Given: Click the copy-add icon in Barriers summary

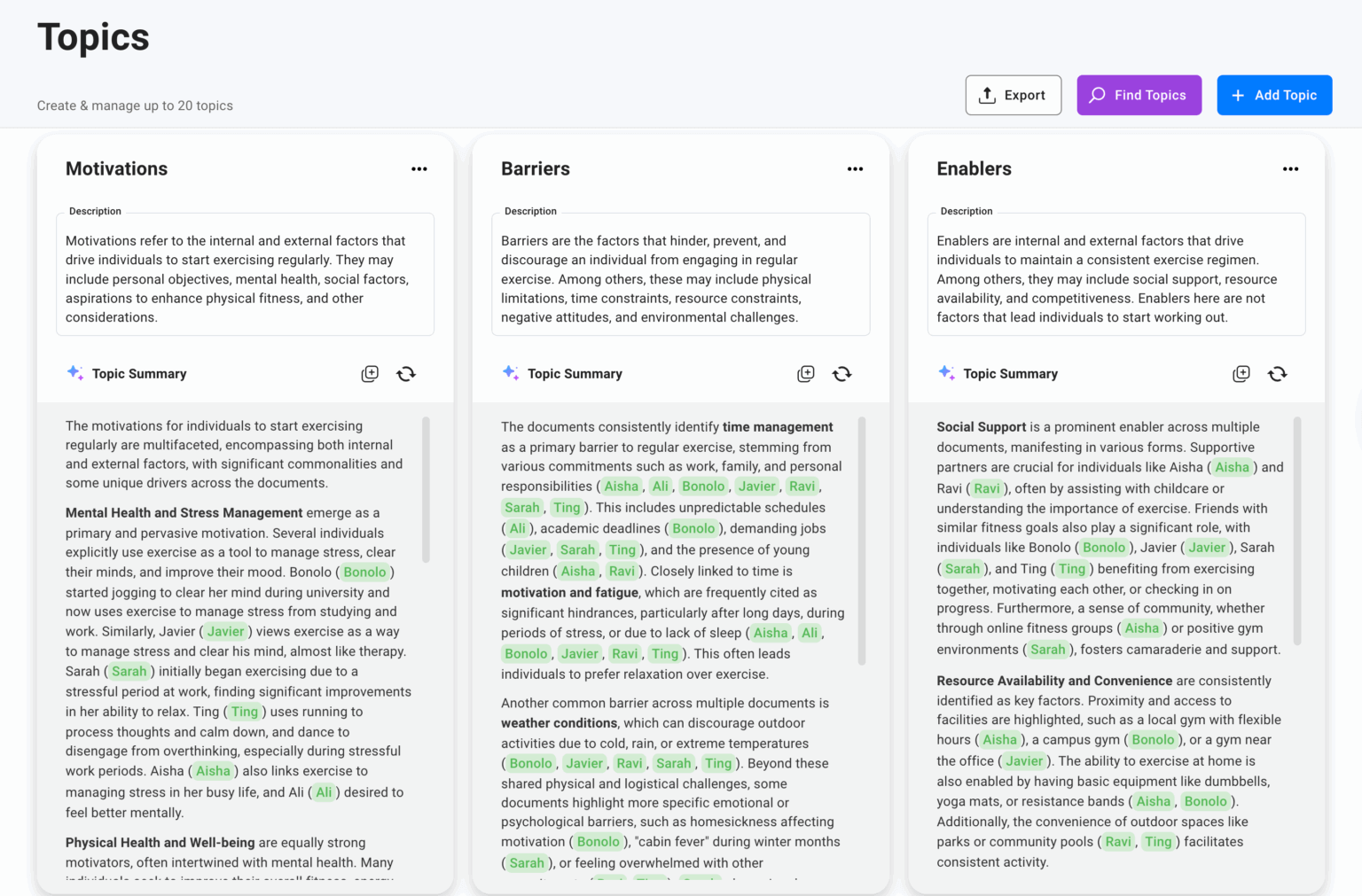Looking at the screenshot, I should pos(805,374).
